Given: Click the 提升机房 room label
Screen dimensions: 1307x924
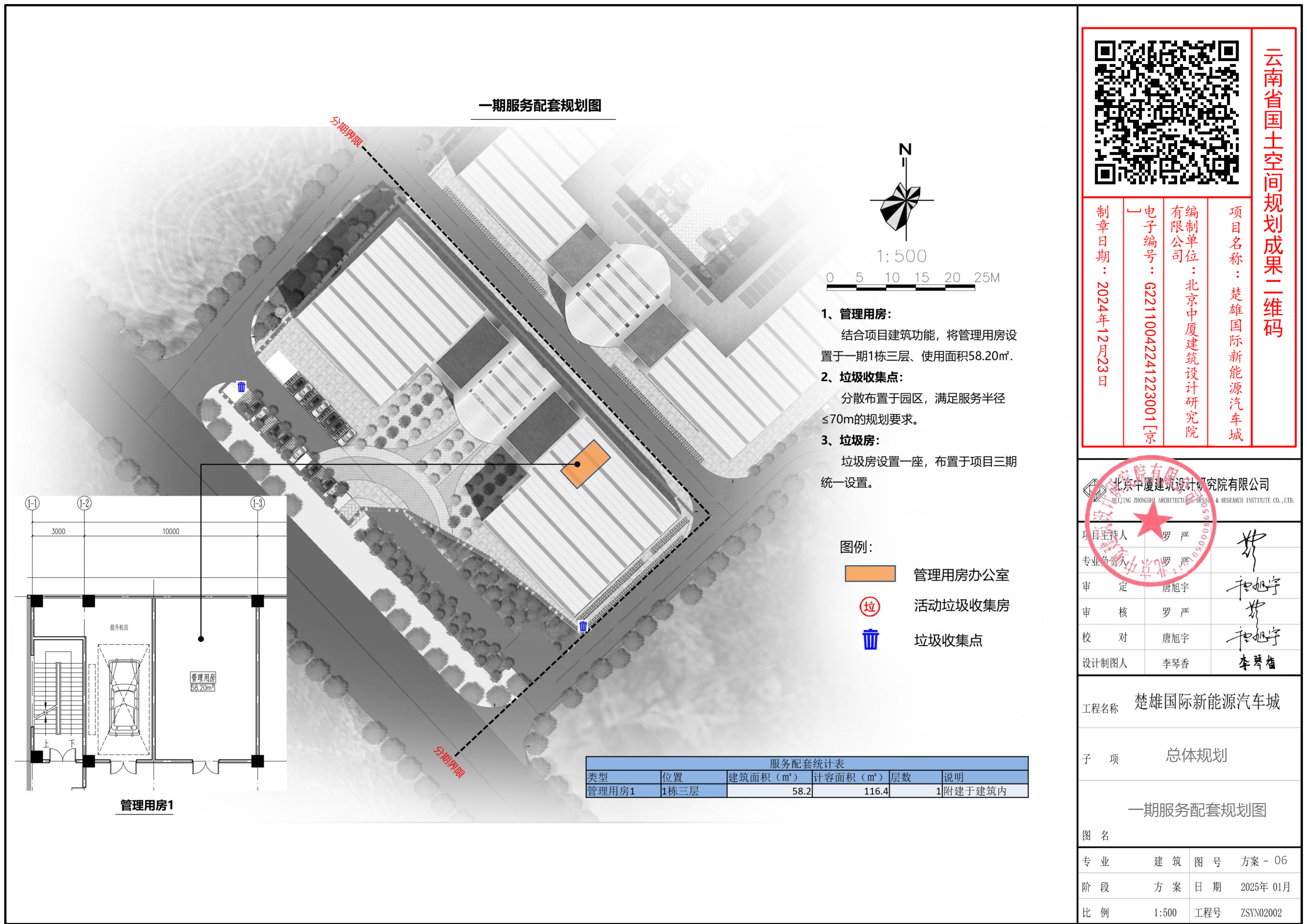Looking at the screenshot, I should [119, 627].
